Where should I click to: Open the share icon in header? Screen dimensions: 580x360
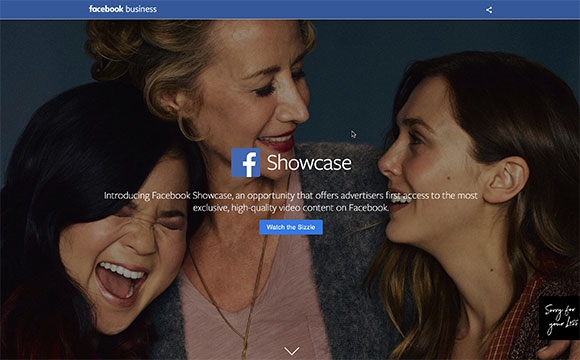489,10
